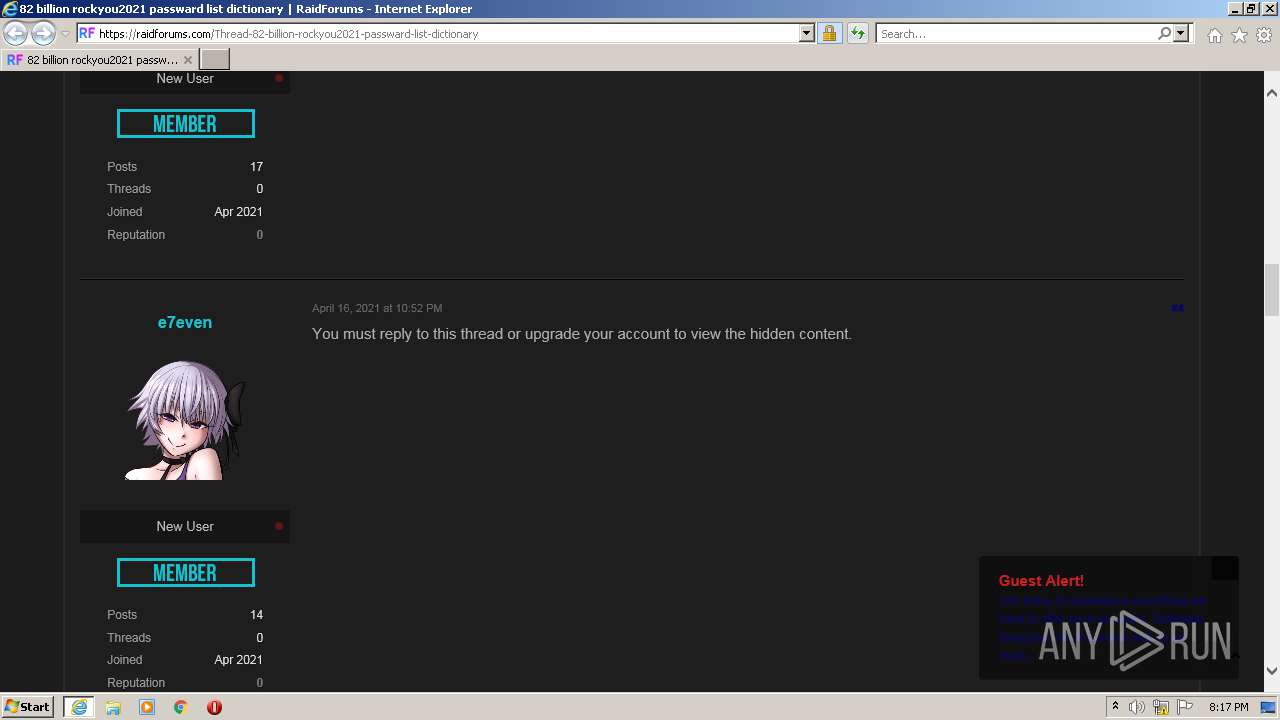Open the Tools gear icon
1280x720 pixels.
pos(1264,35)
